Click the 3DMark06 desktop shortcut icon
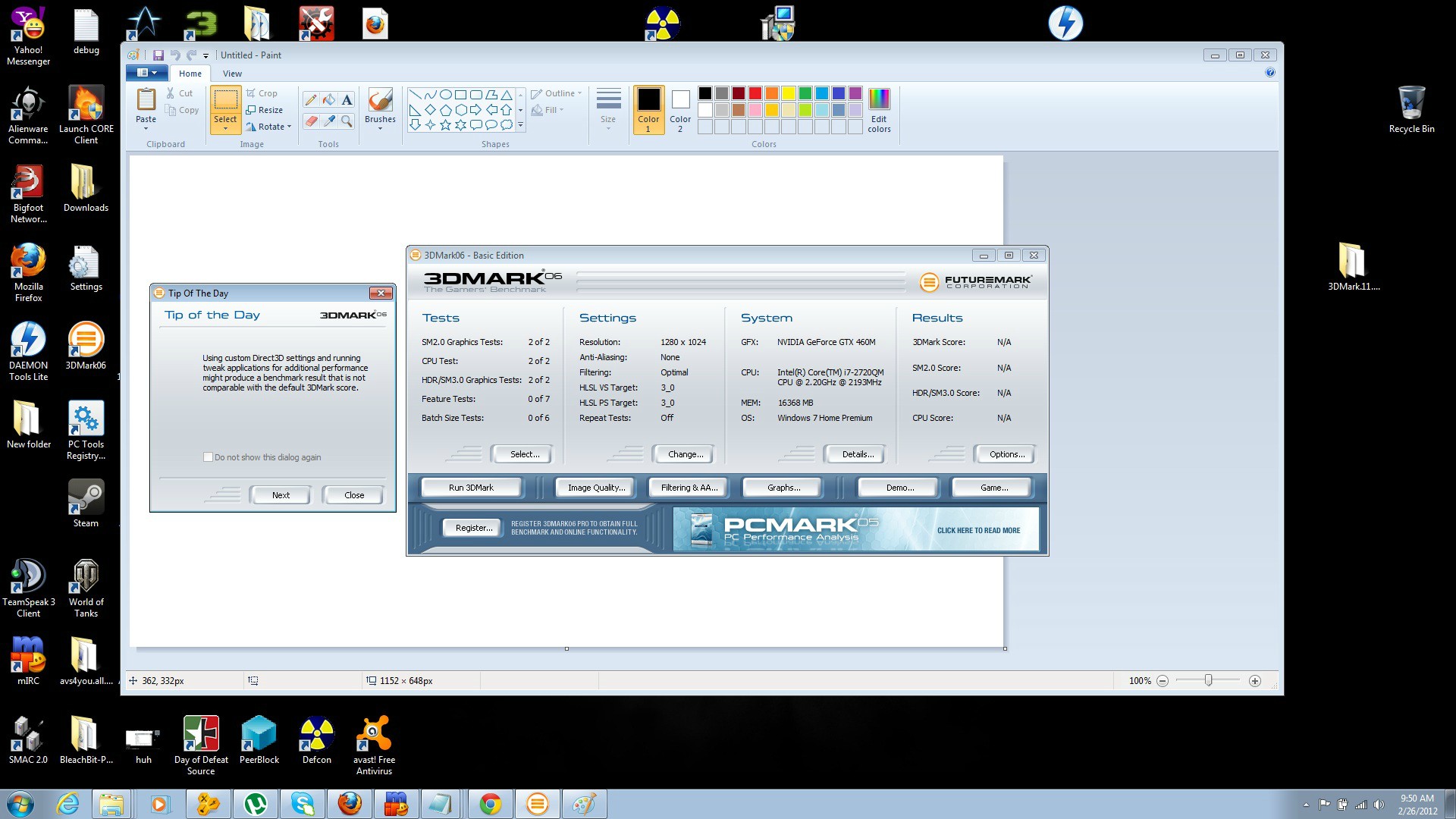This screenshot has height=819, width=1456. [x=86, y=346]
